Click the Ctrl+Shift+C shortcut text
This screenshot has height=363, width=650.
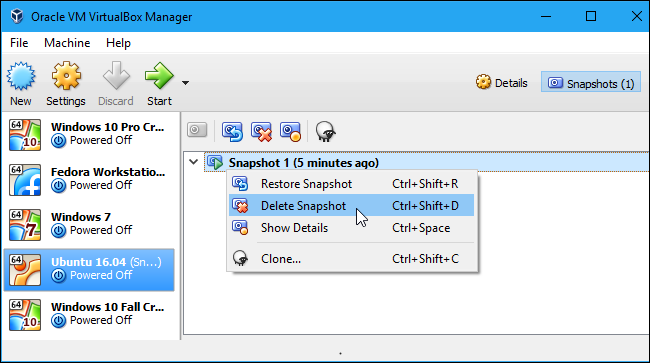[425, 259]
